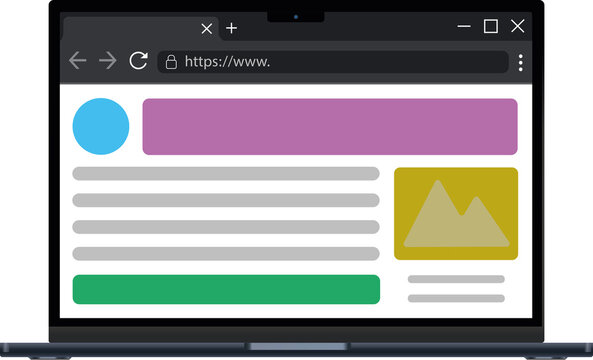The image size is (593, 360).
Task: Open a new tab with plus
Action: pyautogui.click(x=231, y=28)
